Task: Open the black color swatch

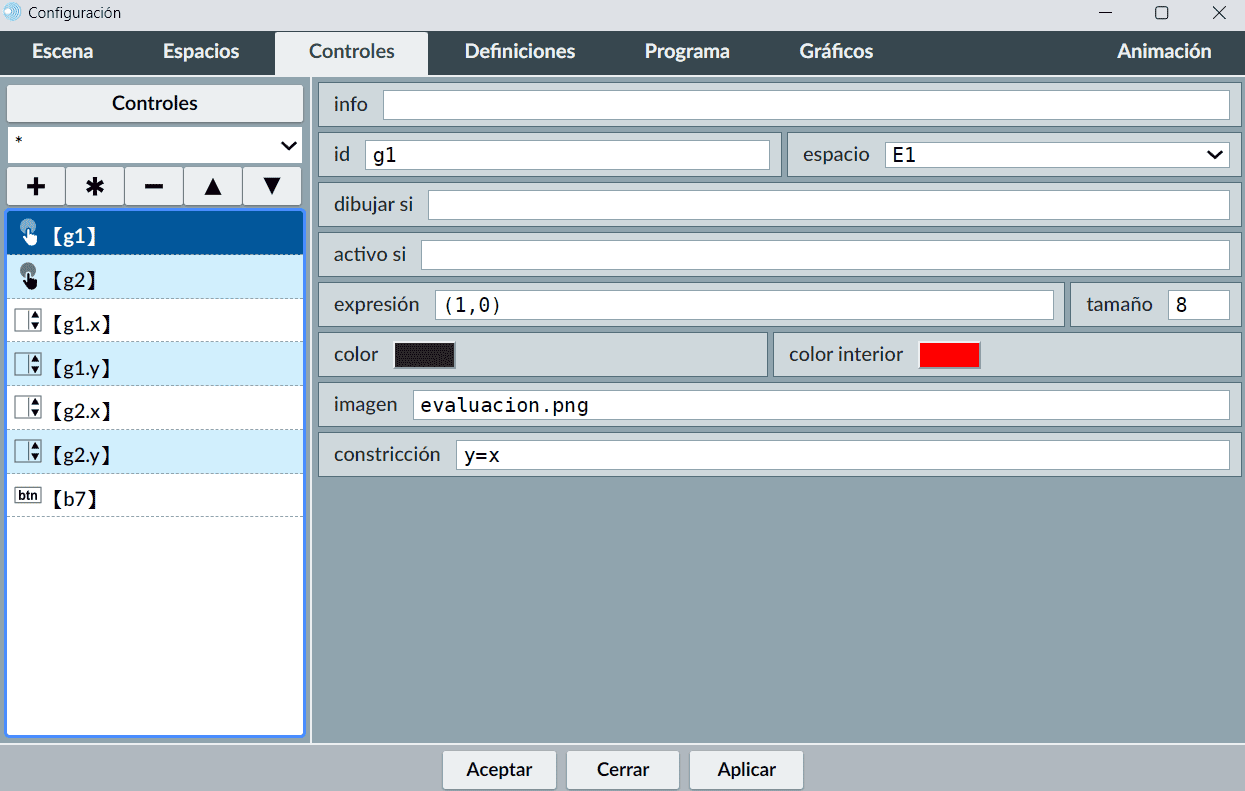Action: click(425, 355)
